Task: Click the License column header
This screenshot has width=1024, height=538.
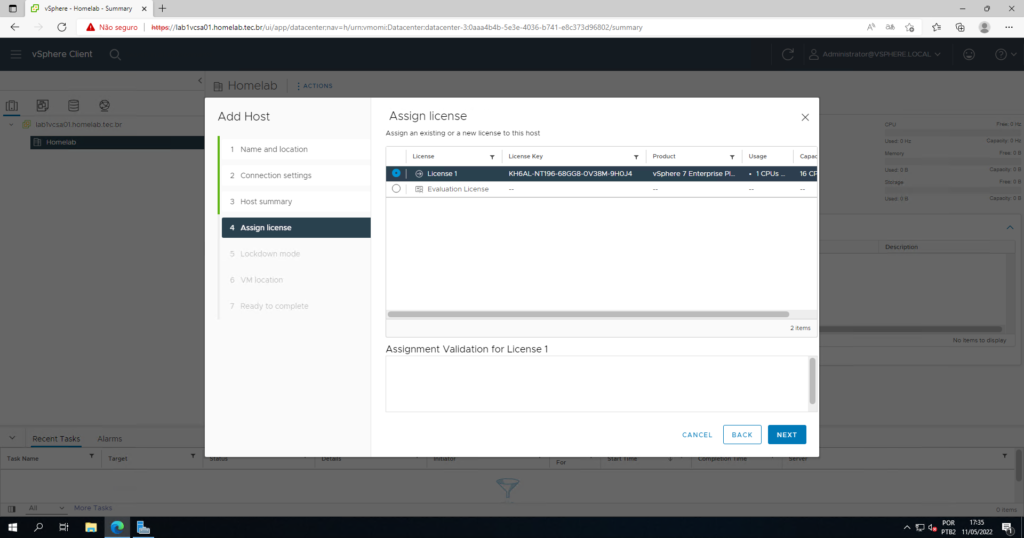Action: tap(423, 157)
